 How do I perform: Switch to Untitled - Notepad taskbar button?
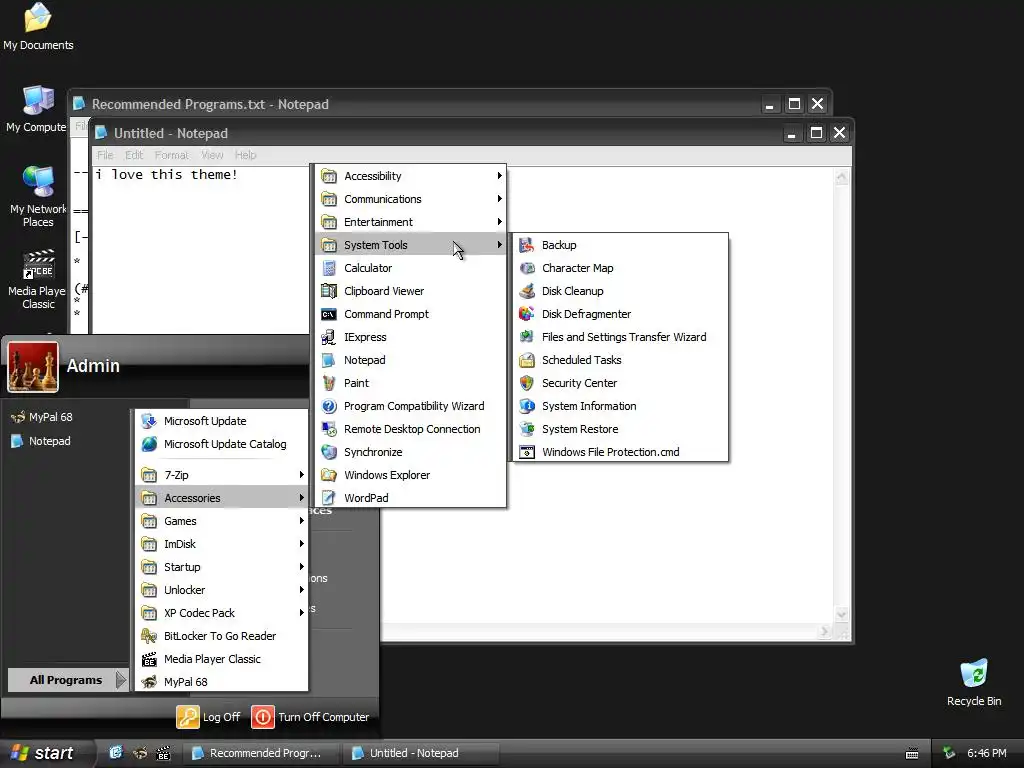tap(422, 753)
